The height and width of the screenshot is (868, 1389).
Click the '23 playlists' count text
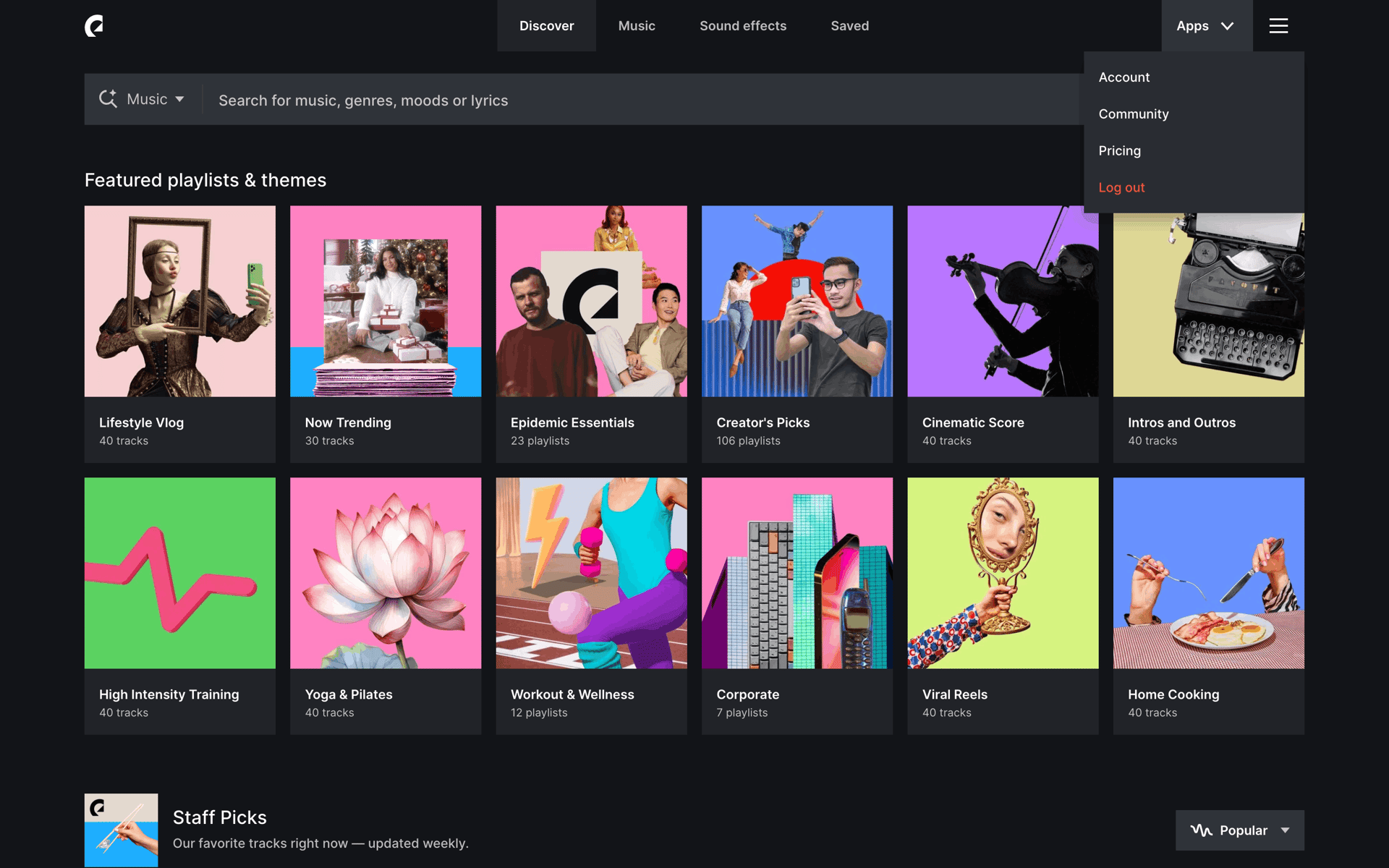pyautogui.click(x=540, y=441)
